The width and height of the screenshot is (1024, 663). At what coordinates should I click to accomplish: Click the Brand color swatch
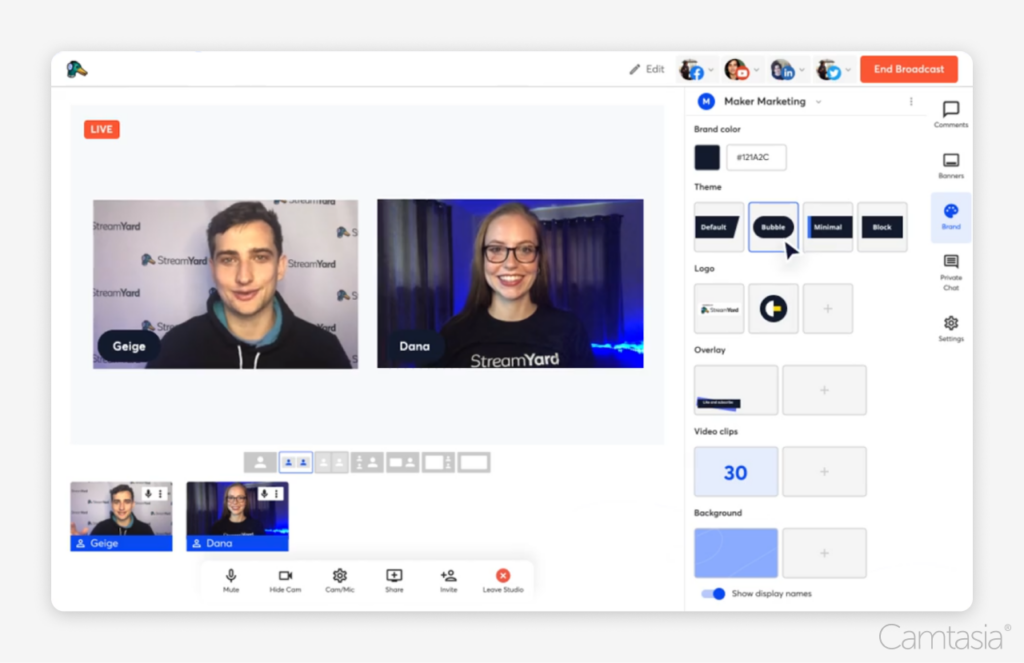pyautogui.click(x=707, y=157)
